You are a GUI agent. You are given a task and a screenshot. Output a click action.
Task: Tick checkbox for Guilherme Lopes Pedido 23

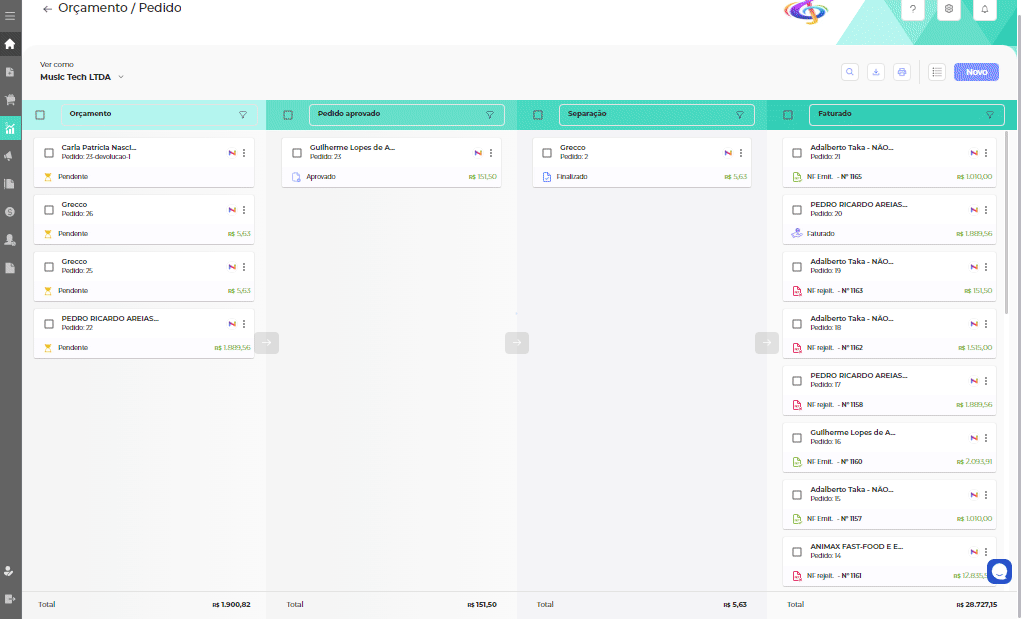pyautogui.click(x=297, y=153)
